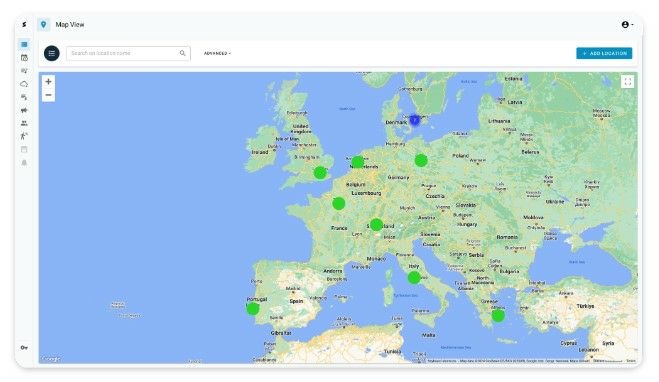Image resolution: width=659 pixels, height=382 pixels.
Task: Open the greyed calendar icon in sidebar
Action: tap(24, 149)
